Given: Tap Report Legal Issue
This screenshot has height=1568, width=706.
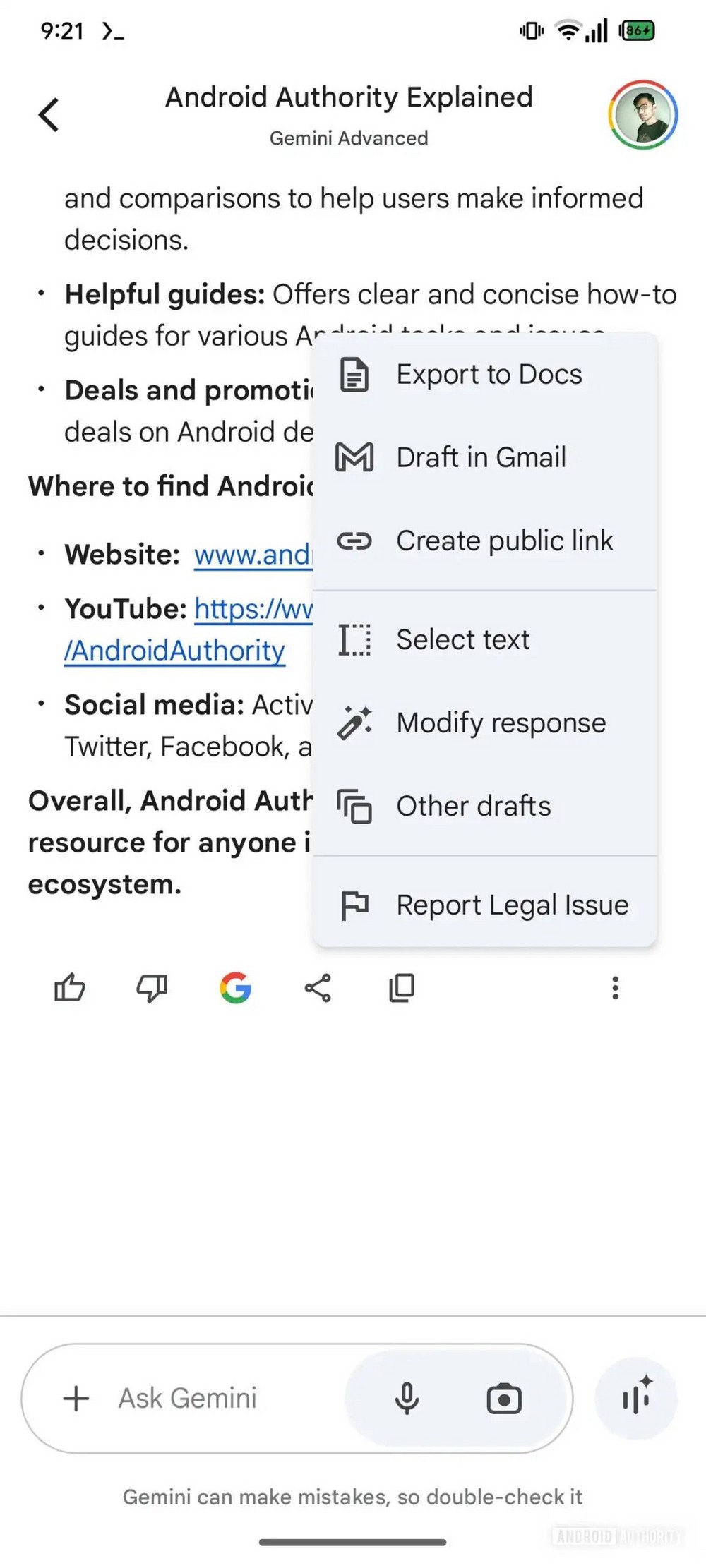Looking at the screenshot, I should click(512, 905).
